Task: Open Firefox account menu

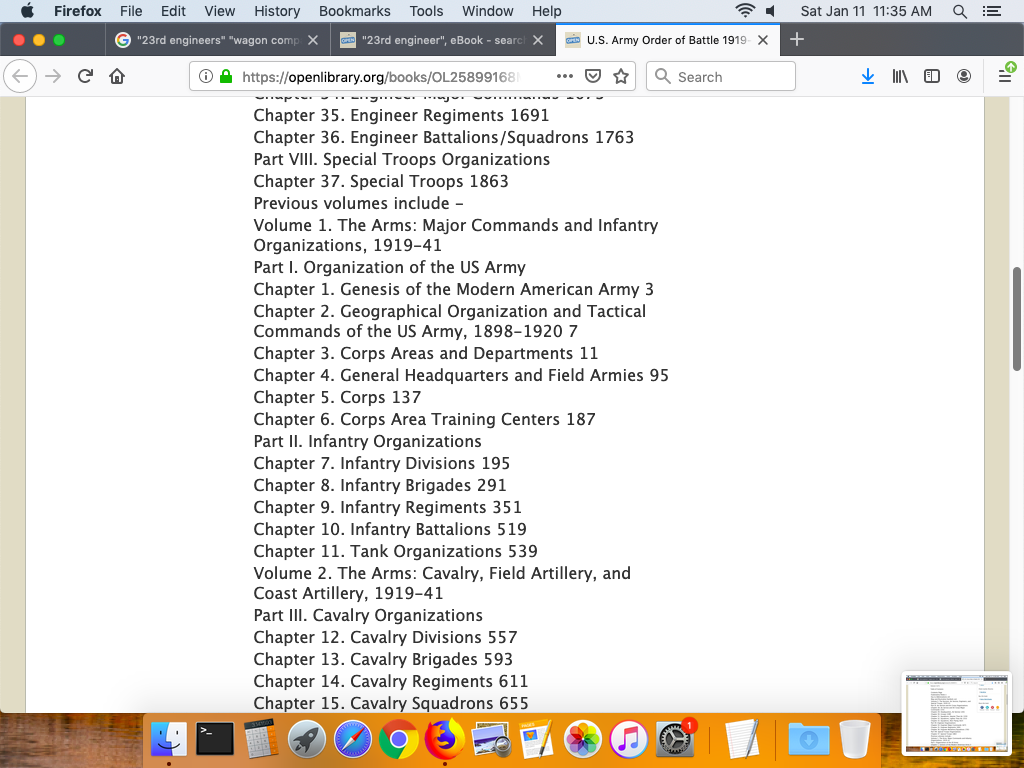Action: coord(964,77)
